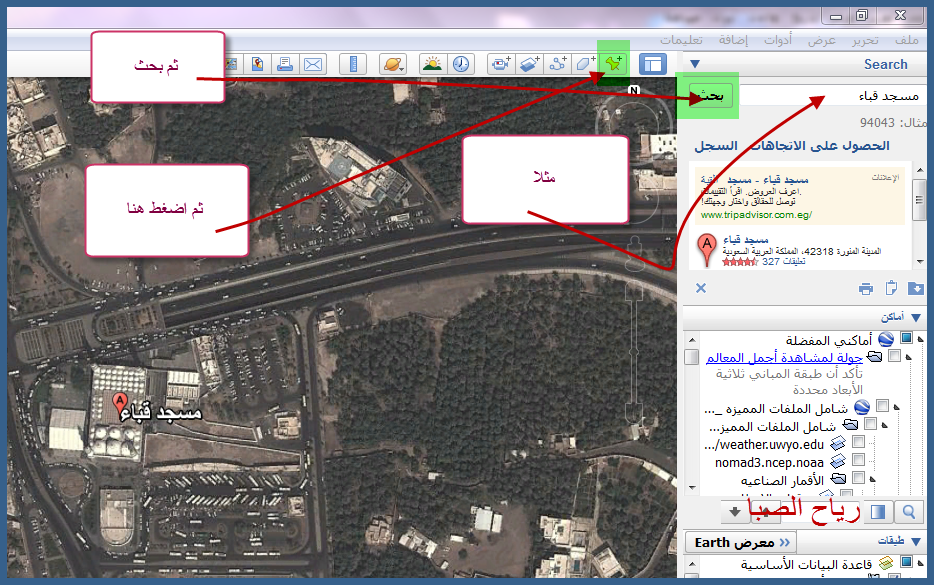934x585 pixels.
Task: Select the Add Image Overlay tool
Action: [x=529, y=63]
